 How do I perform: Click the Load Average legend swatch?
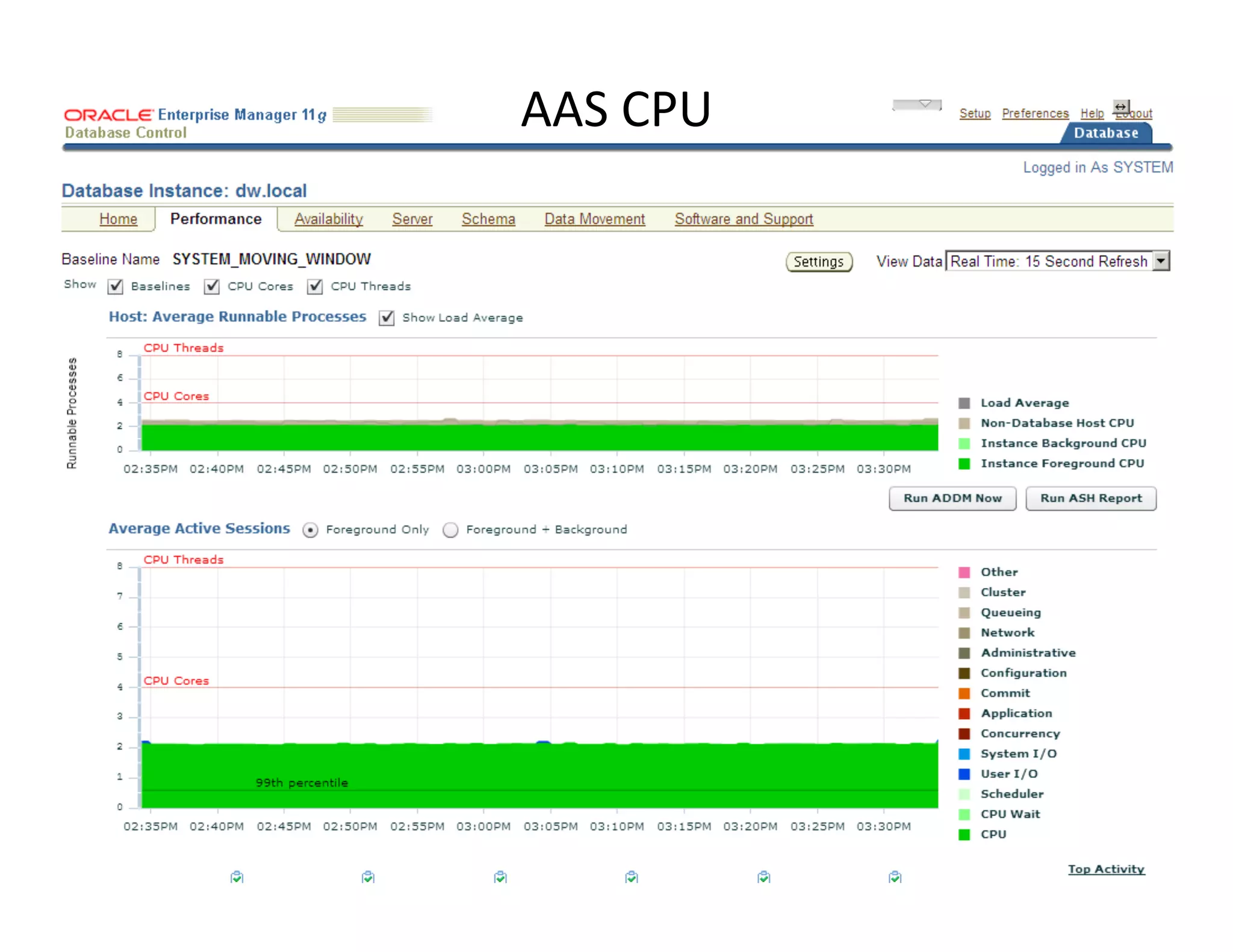click(x=964, y=403)
